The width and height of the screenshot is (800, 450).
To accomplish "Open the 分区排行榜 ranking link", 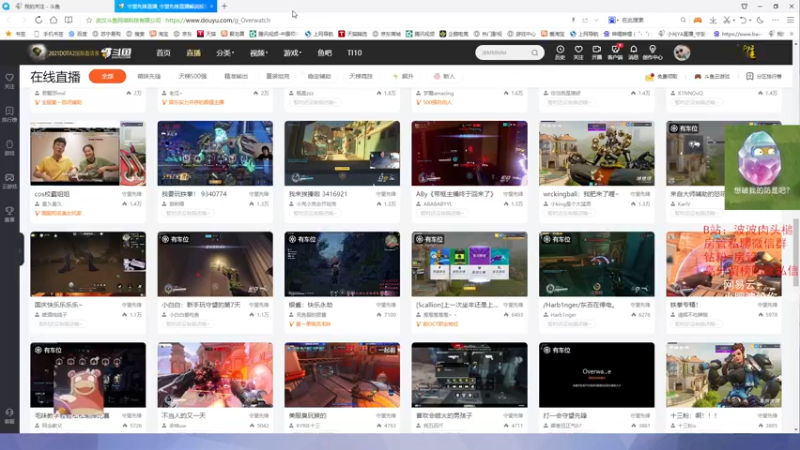I will point(764,77).
